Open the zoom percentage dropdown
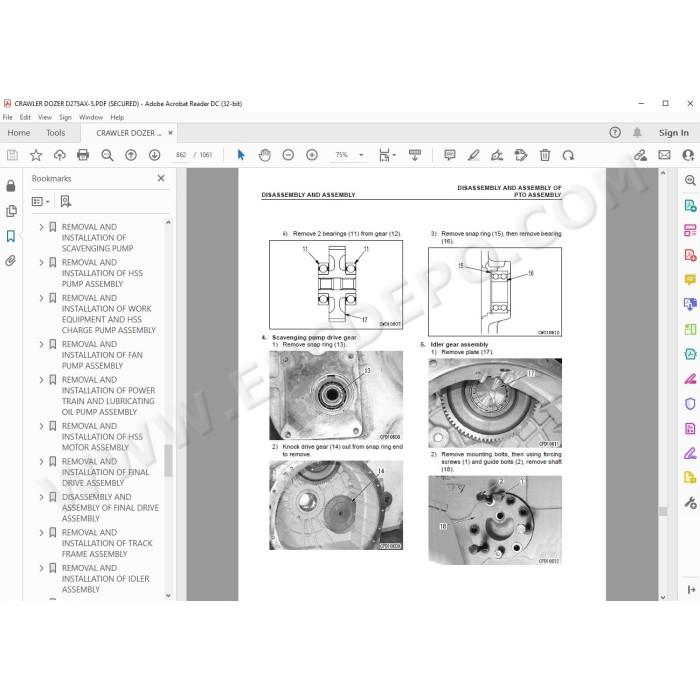 coord(361,155)
